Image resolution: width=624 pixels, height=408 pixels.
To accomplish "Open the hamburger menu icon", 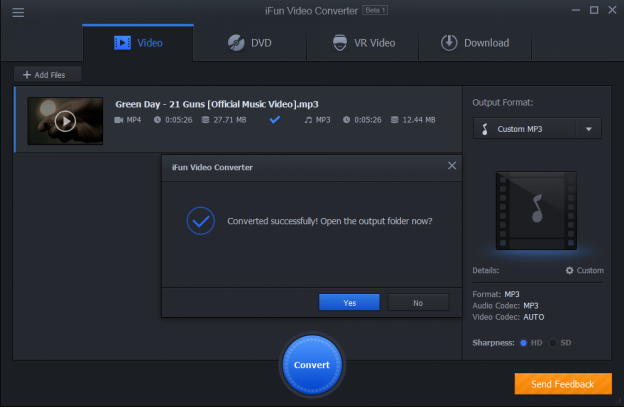I will coord(18,12).
